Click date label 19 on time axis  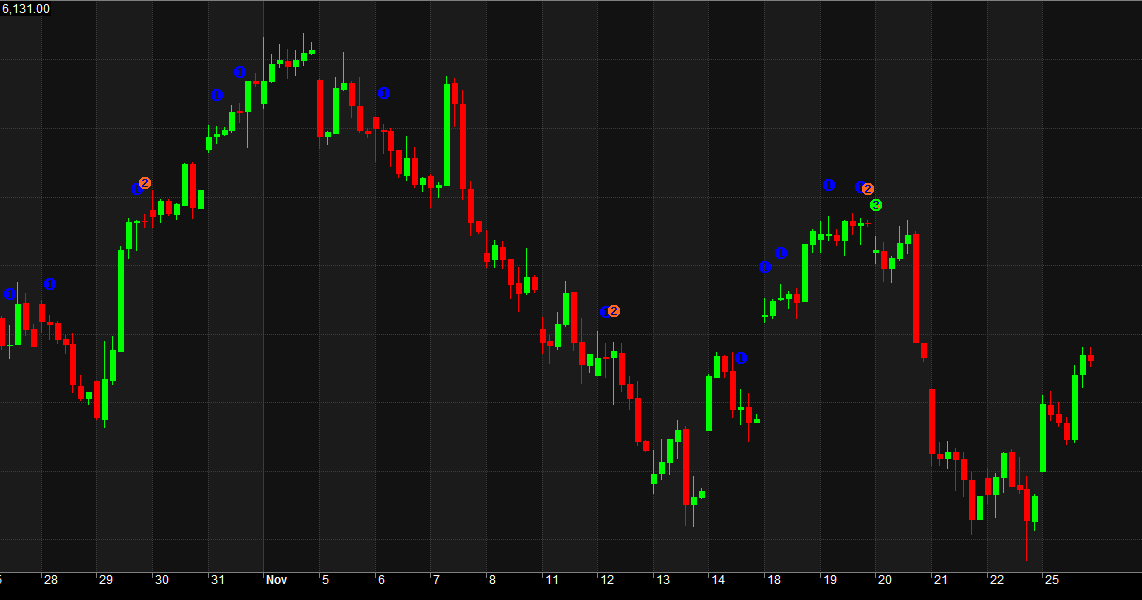[x=830, y=580]
